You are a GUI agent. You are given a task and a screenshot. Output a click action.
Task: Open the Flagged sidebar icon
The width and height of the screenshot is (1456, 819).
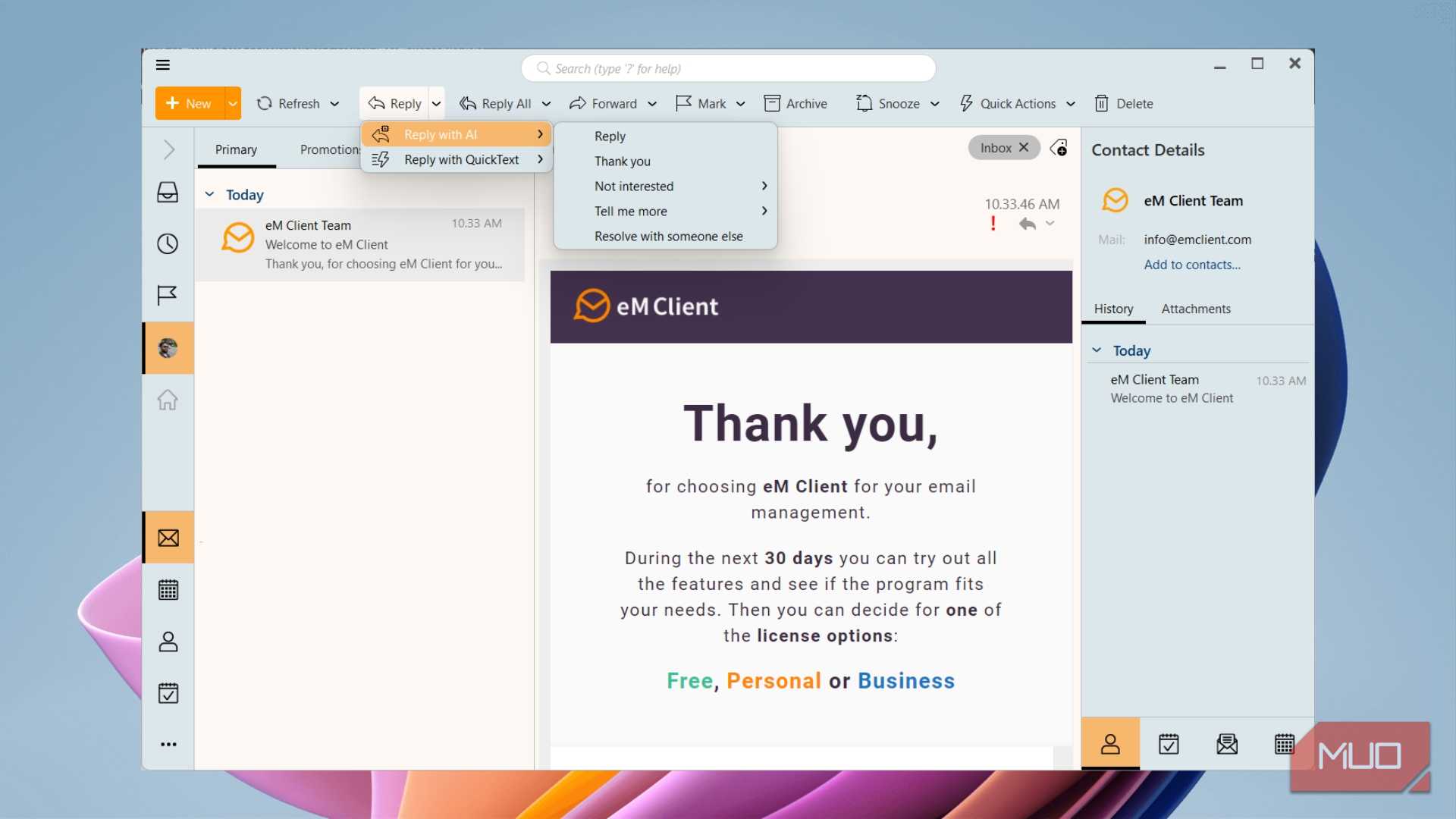pos(168,294)
